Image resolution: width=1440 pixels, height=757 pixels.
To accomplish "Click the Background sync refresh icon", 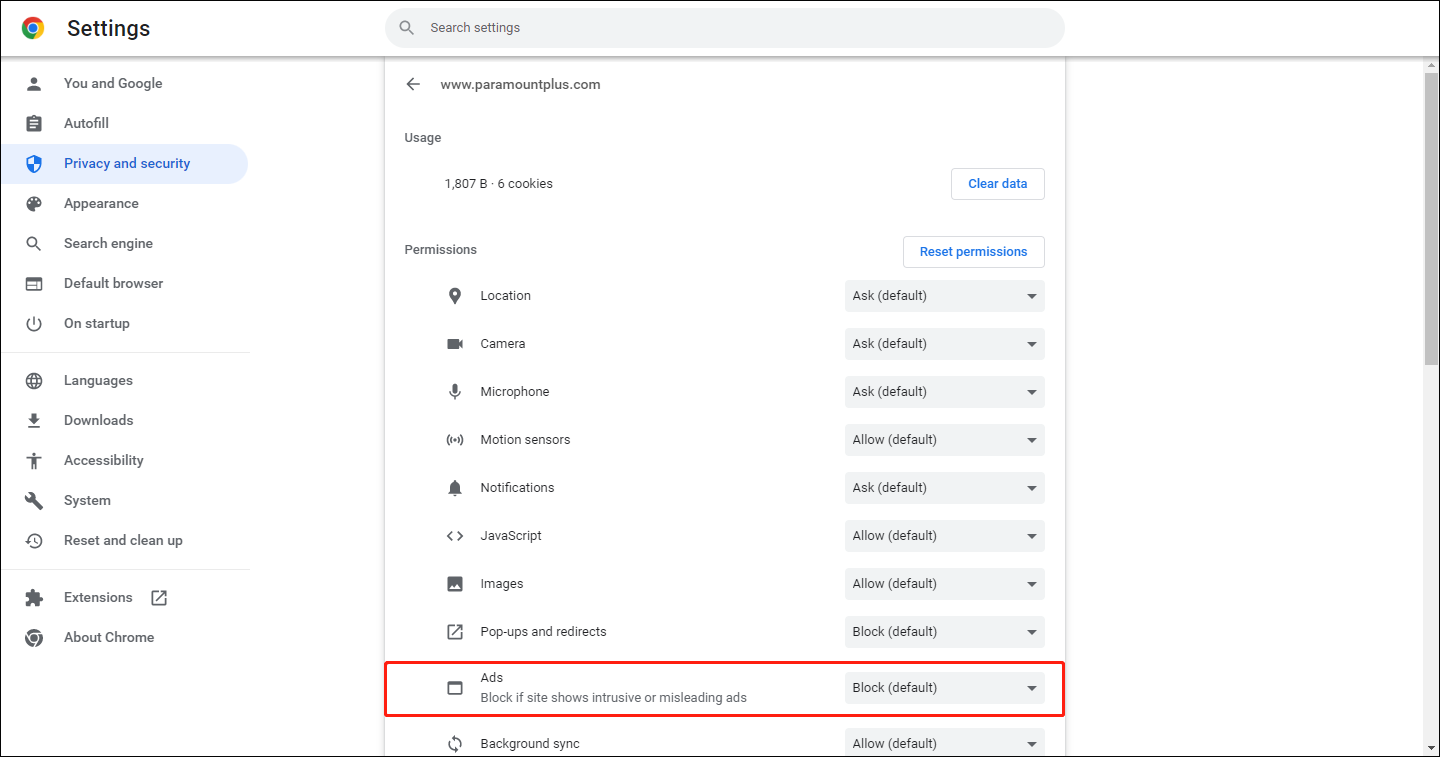I will coord(455,743).
